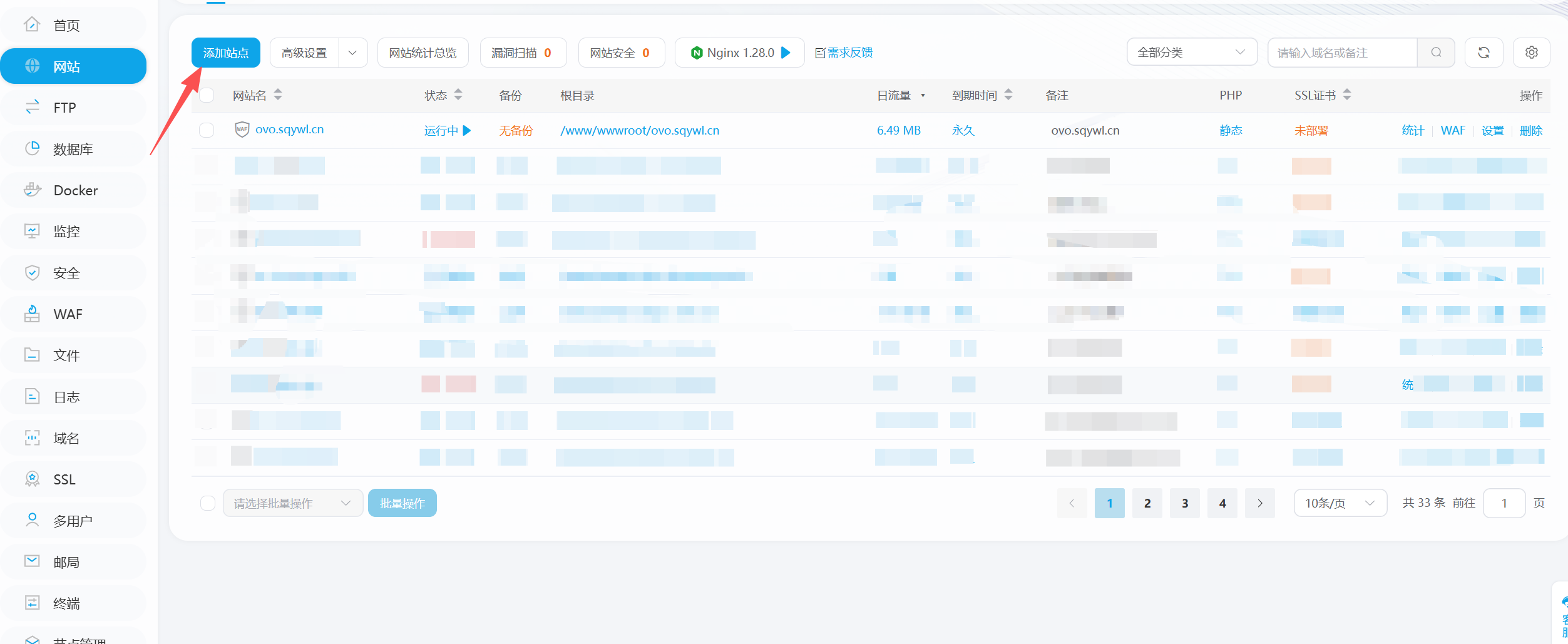Click the search magnifier icon
Image resolution: width=1568 pixels, height=644 pixels.
coord(1436,53)
